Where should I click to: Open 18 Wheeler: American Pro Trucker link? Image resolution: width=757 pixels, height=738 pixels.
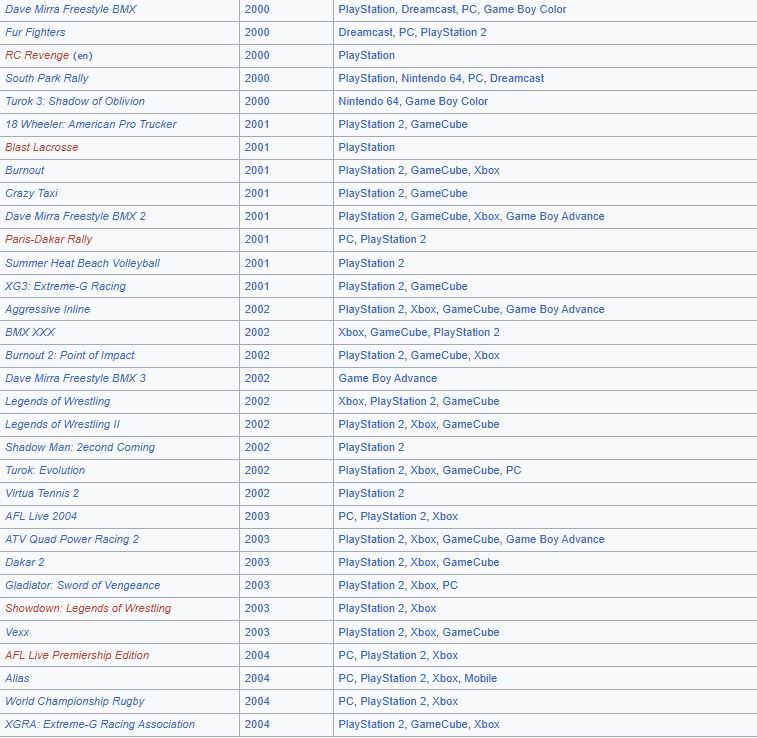click(x=91, y=125)
